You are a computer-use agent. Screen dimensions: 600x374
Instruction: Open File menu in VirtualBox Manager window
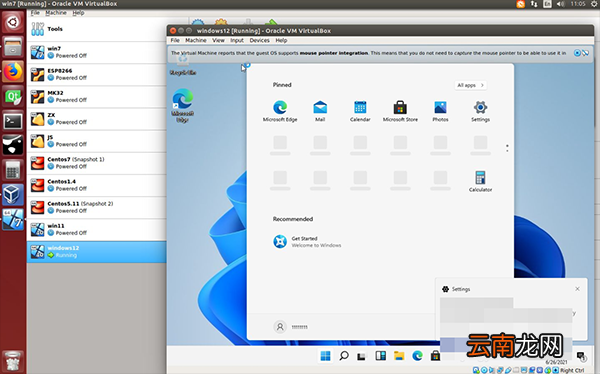pyautogui.click(x=35, y=13)
